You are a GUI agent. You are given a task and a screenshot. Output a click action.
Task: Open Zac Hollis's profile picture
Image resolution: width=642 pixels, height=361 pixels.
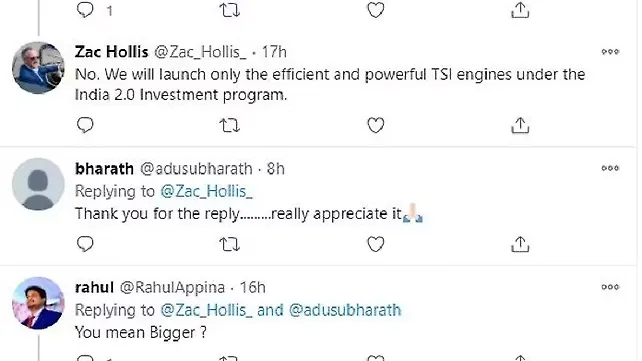[x=38, y=68]
